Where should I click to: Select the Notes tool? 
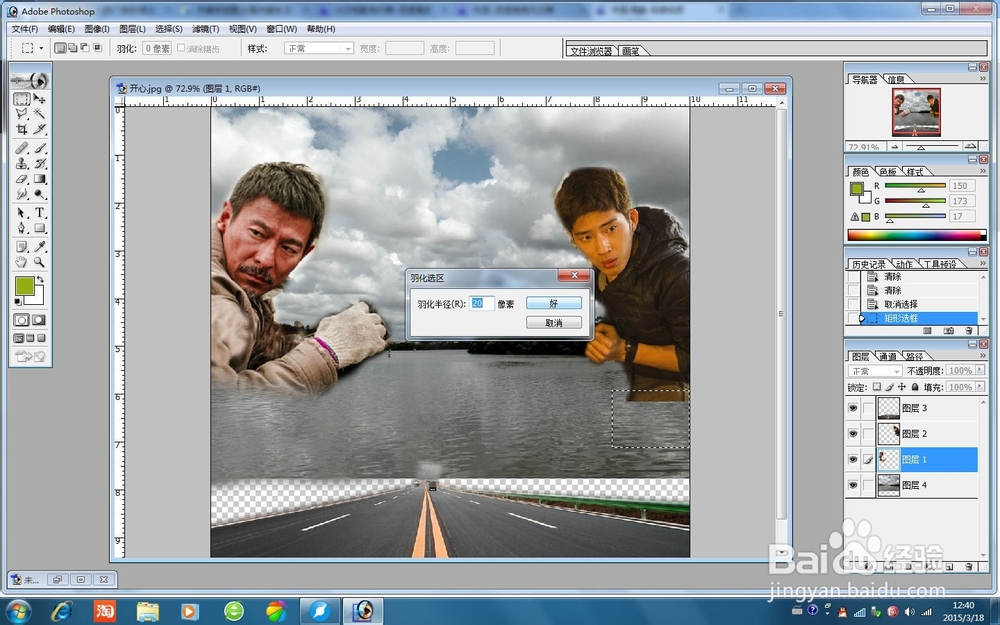[22, 246]
